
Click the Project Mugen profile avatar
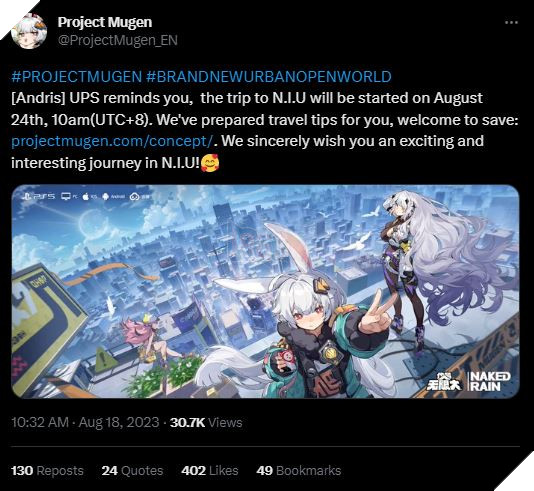(x=29, y=31)
